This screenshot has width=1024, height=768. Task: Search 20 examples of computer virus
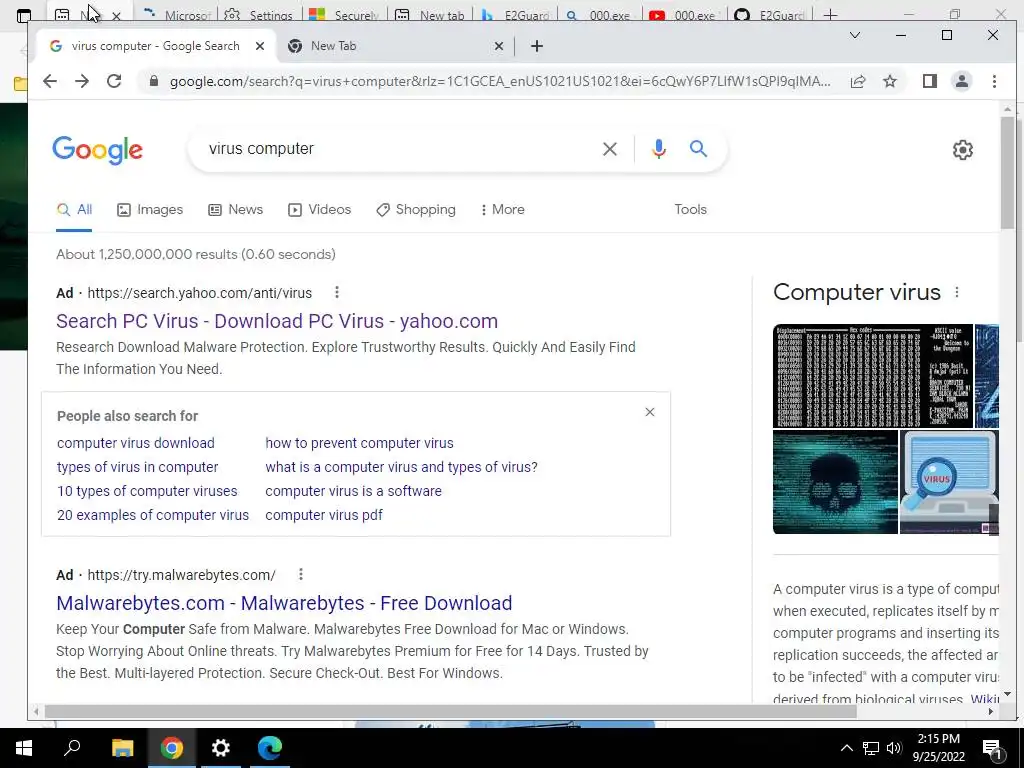point(153,515)
